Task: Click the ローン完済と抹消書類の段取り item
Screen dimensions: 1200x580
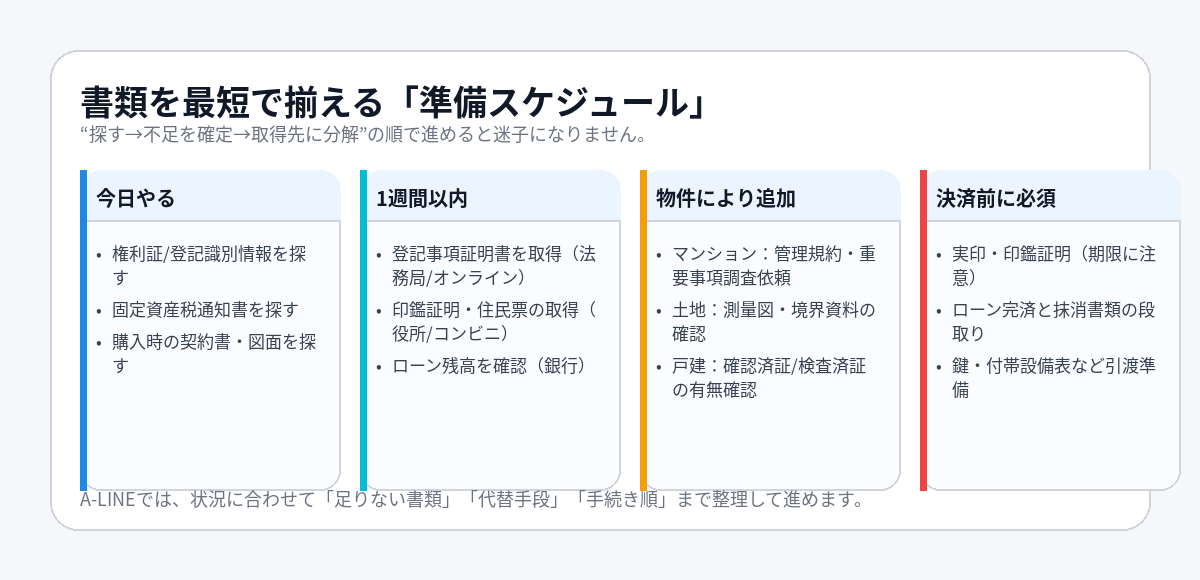Action: click(x=1054, y=321)
